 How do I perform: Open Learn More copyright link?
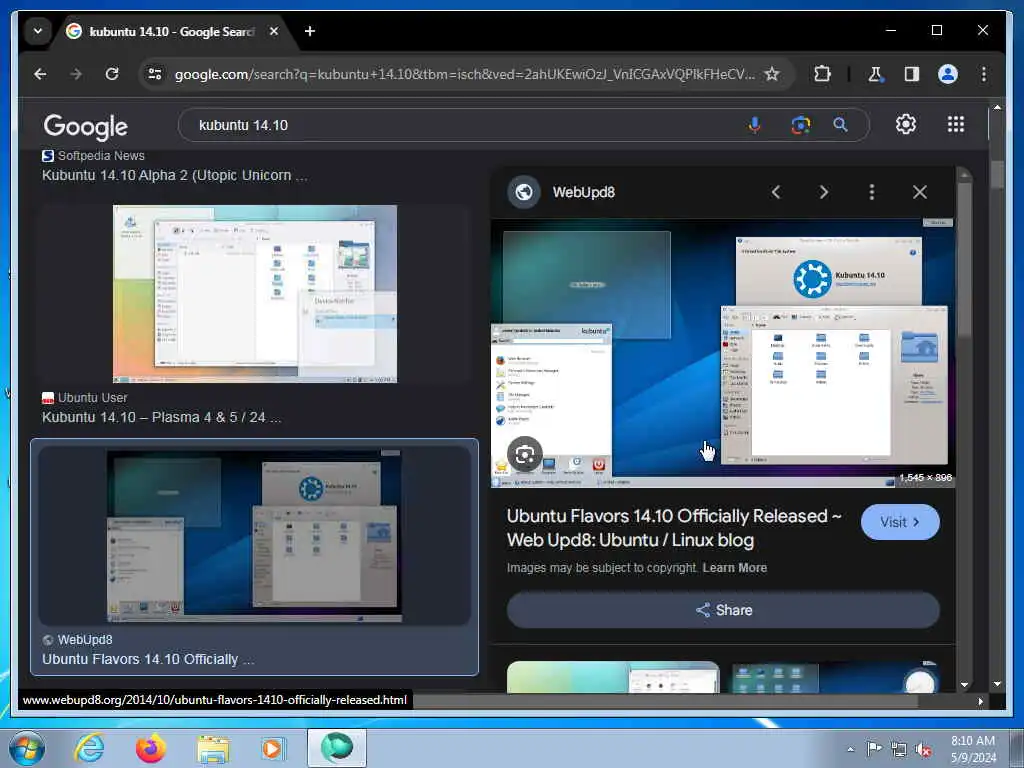[735, 568]
